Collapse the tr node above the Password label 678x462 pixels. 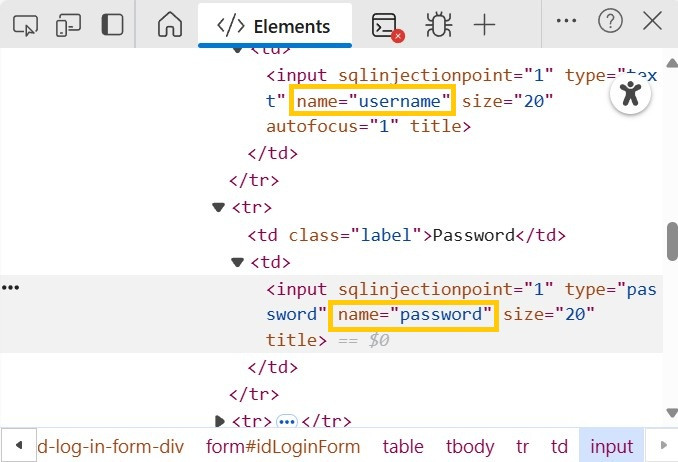(x=219, y=207)
